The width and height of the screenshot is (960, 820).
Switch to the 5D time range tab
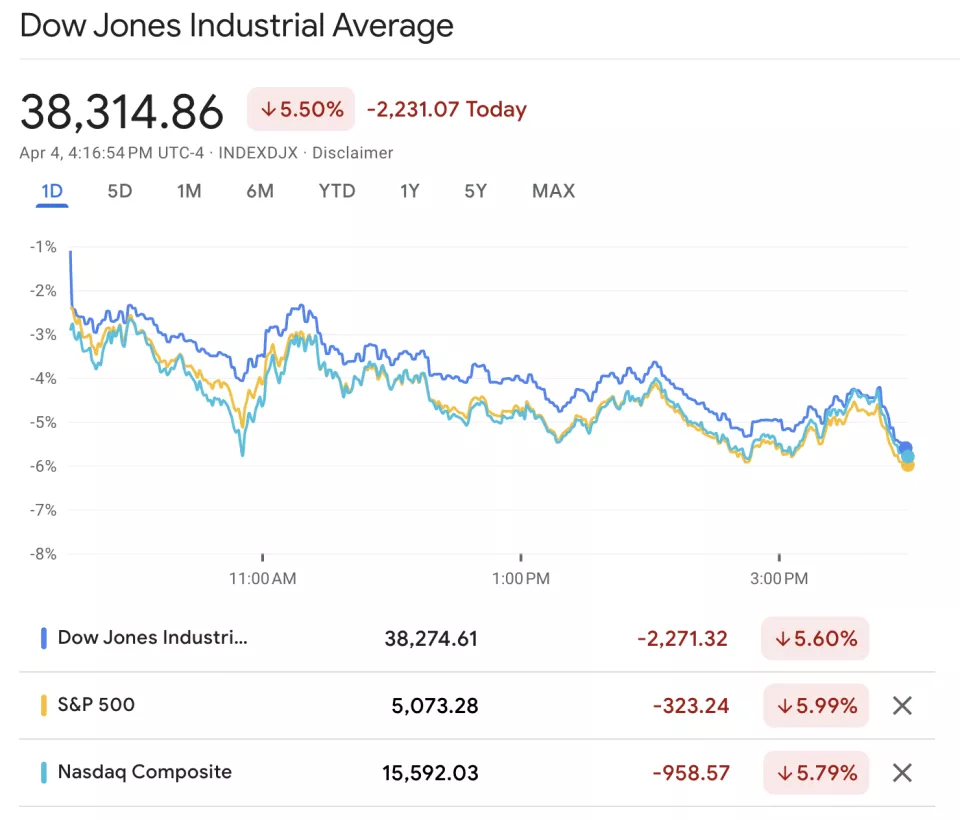pyautogui.click(x=120, y=191)
